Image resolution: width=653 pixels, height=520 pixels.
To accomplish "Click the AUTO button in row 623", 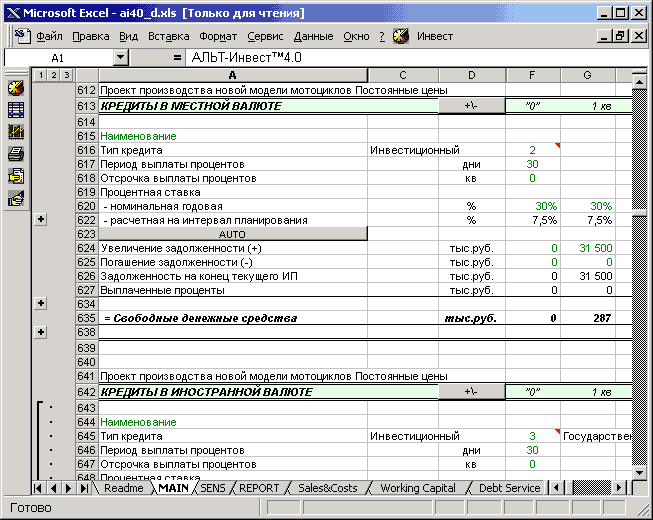I will click(232, 234).
